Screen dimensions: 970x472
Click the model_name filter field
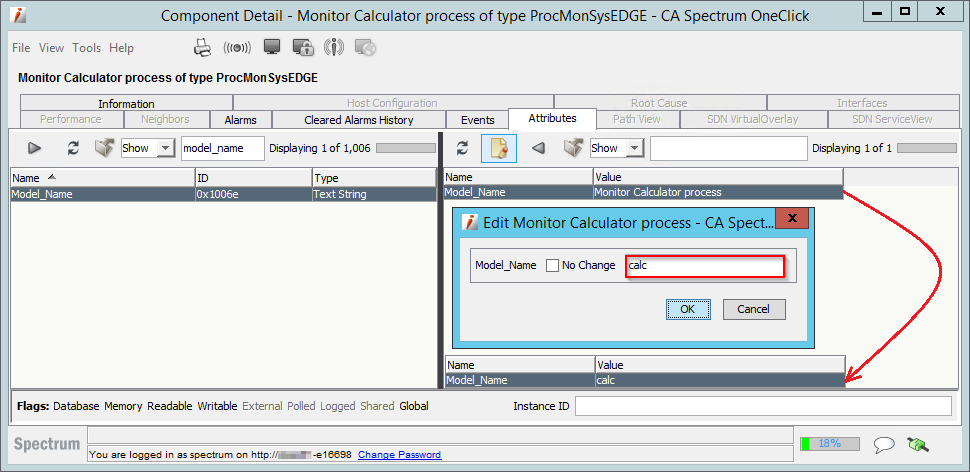(223, 148)
